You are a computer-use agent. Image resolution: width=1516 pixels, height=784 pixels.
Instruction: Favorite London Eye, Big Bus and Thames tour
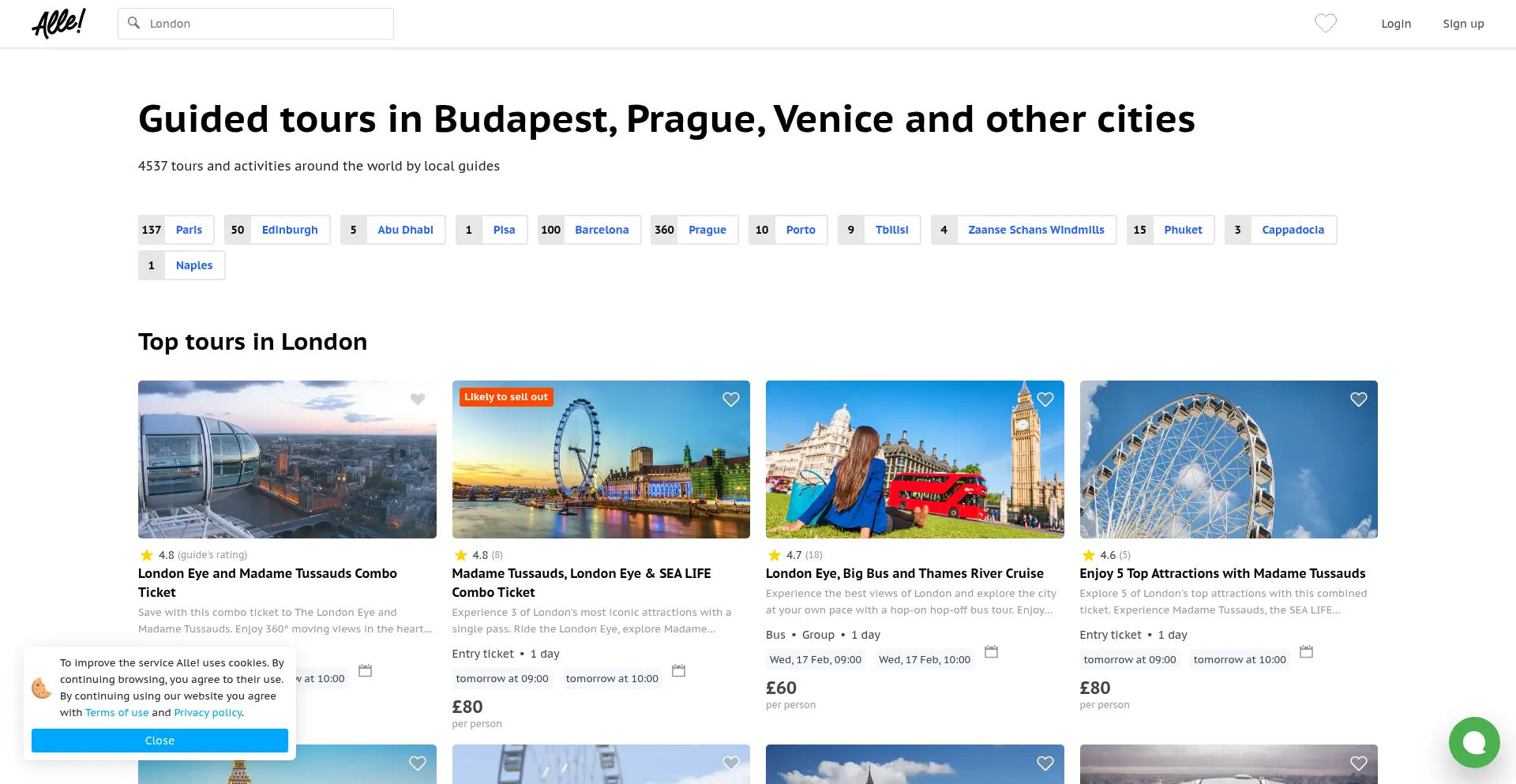pyautogui.click(x=1045, y=400)
